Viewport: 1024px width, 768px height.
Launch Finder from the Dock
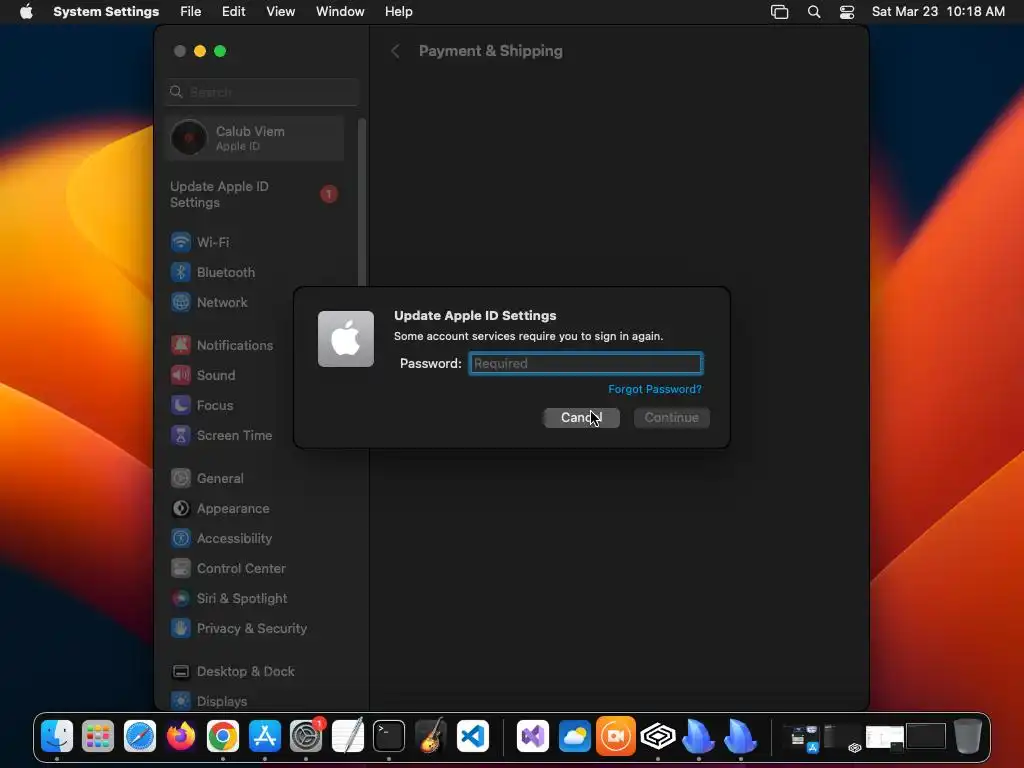click(x=57, y=736)
